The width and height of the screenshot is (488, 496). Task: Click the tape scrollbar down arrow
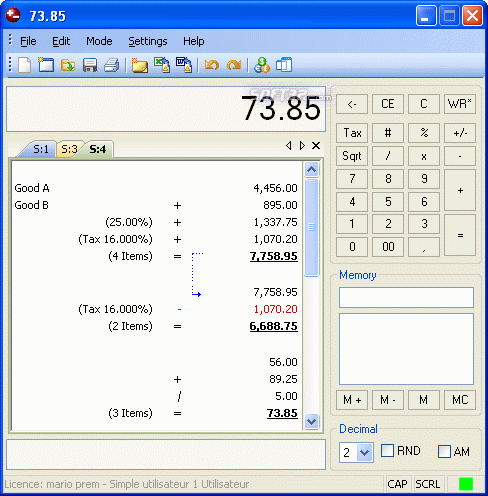[311, 422]
